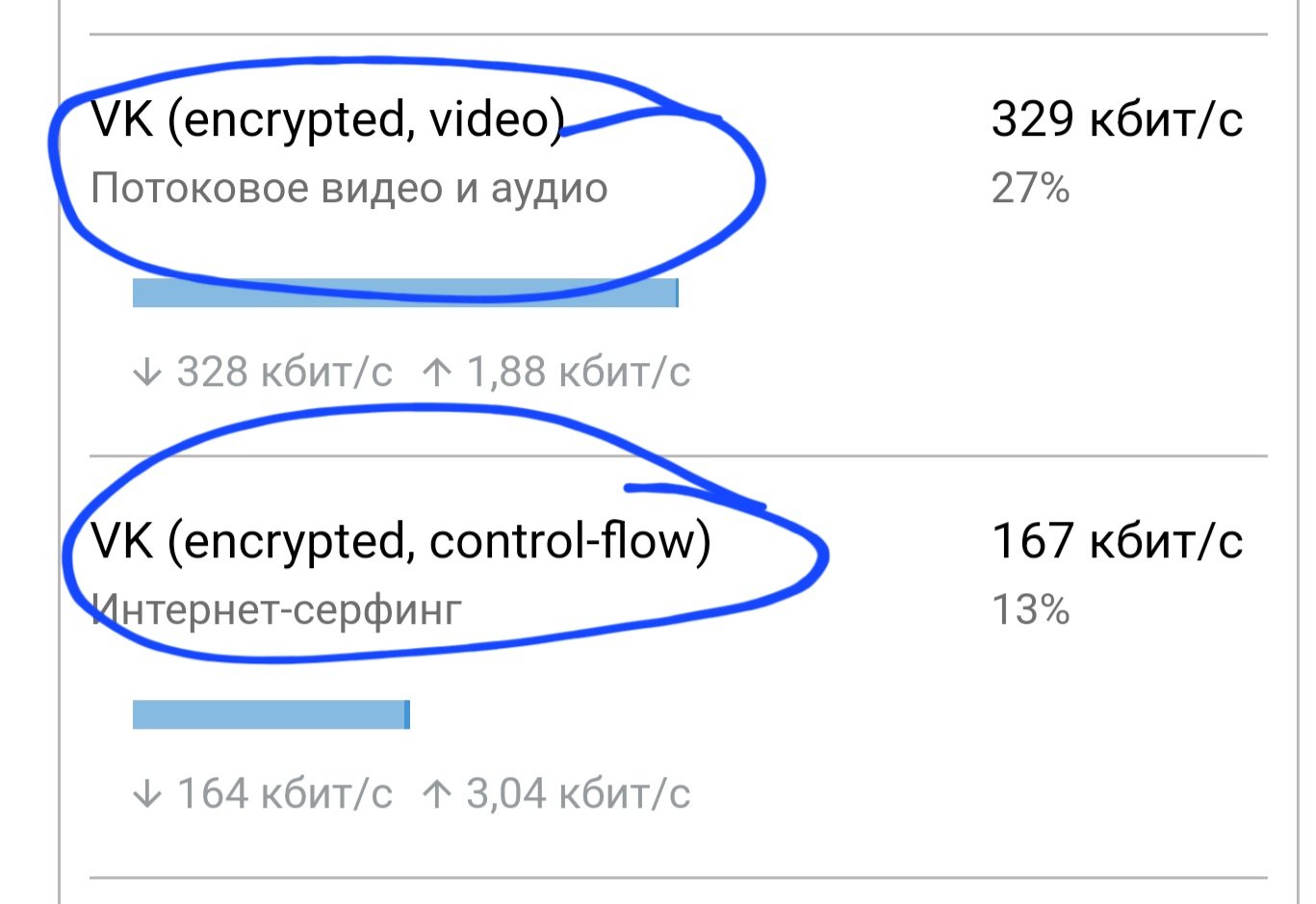Click the dark end marker of control-flow bar
Image resolution: width=1316 pixels, height=904 pixels.
click(x=407, y=714)
